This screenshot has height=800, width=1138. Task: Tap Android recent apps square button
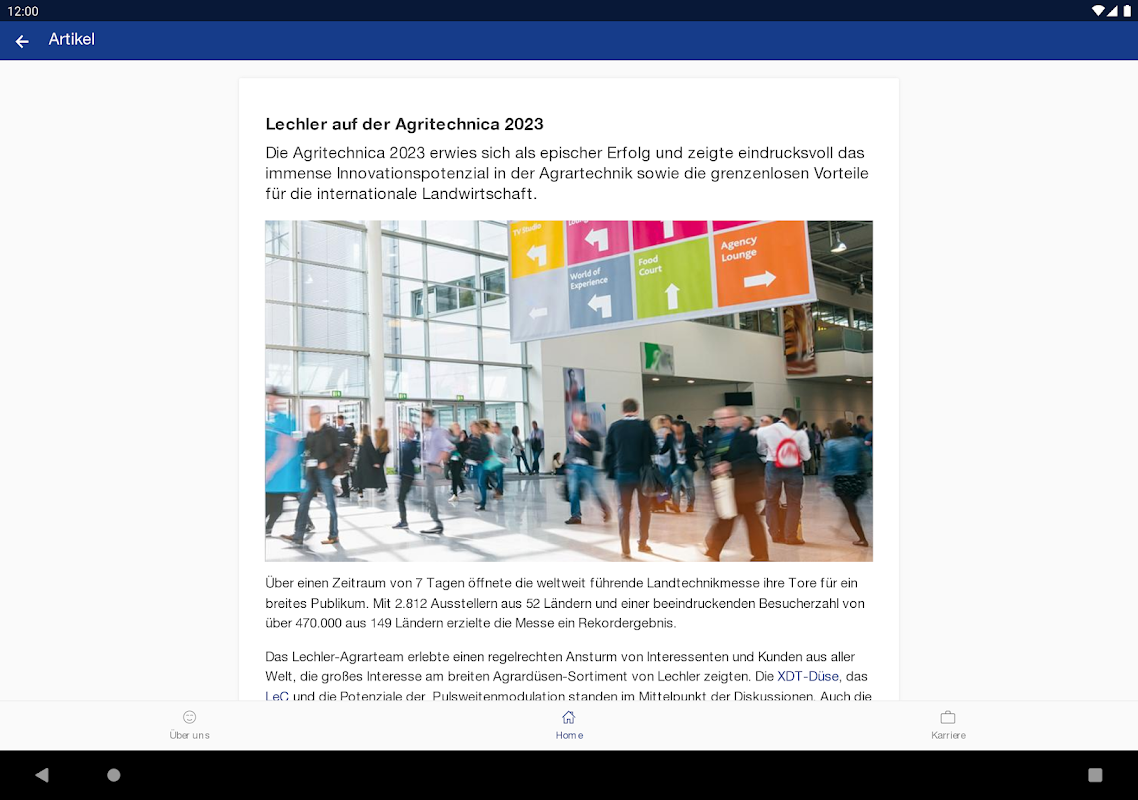(1095, 775)
